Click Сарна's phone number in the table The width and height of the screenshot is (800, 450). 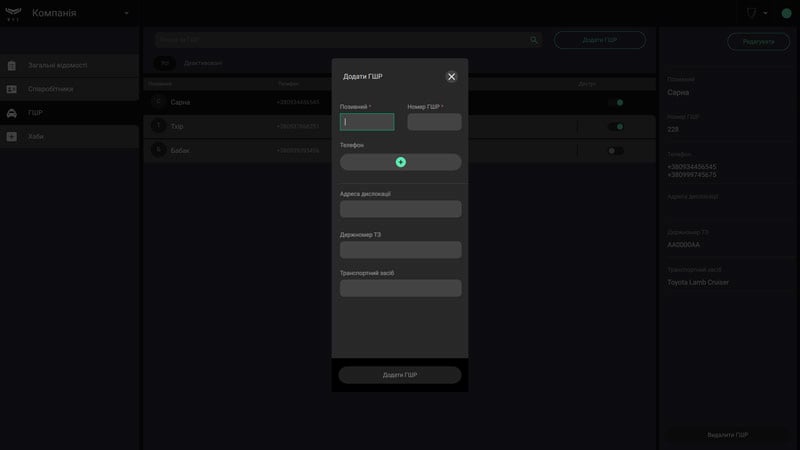(x=298, y=103)
